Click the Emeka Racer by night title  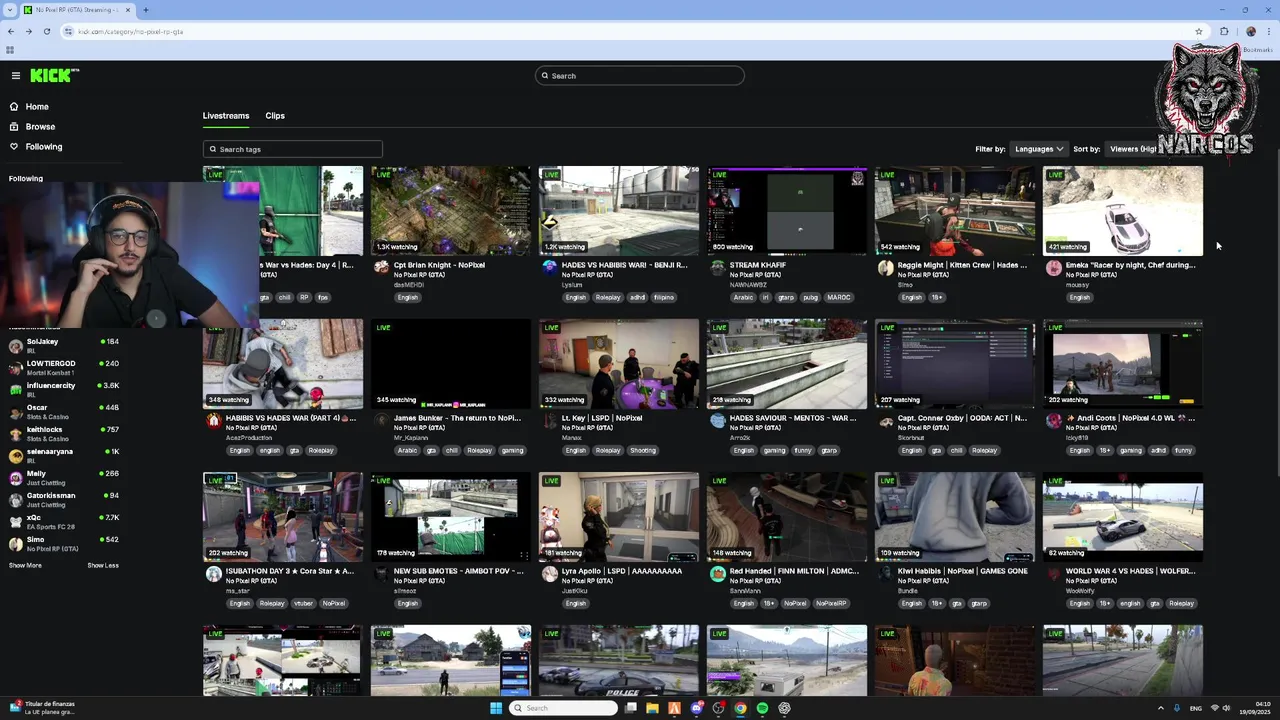(x=1130, y=265)
